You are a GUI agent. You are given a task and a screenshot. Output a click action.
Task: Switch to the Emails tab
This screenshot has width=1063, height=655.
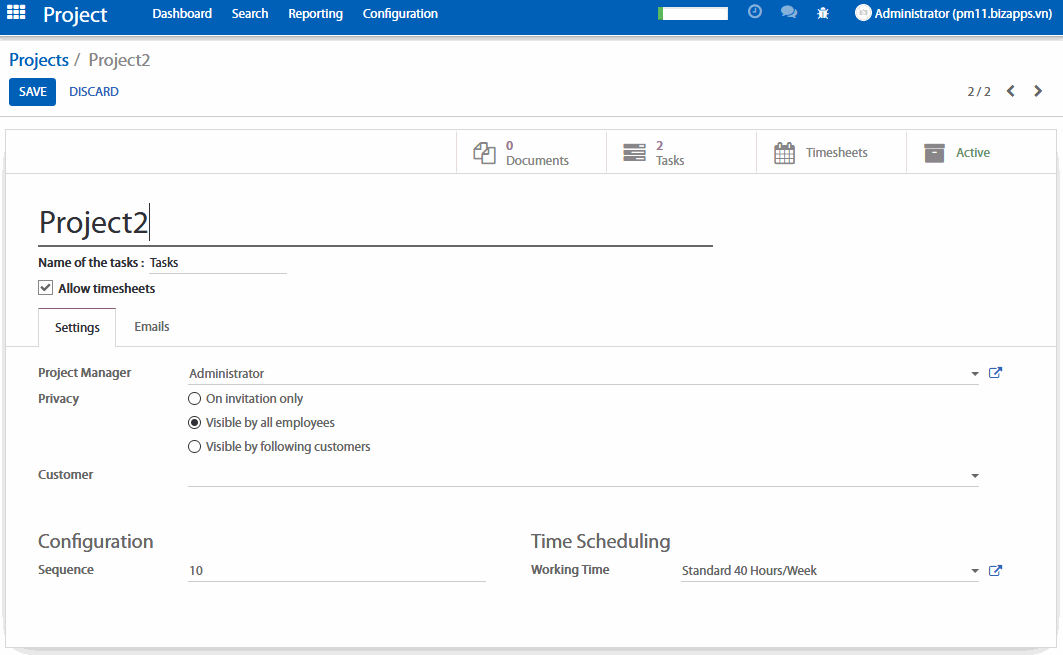(152, 327)
